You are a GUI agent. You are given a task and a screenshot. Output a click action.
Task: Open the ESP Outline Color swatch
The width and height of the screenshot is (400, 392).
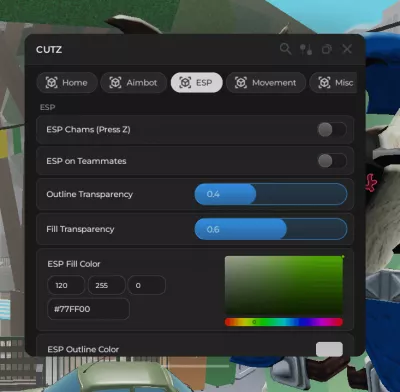(329, 349)
